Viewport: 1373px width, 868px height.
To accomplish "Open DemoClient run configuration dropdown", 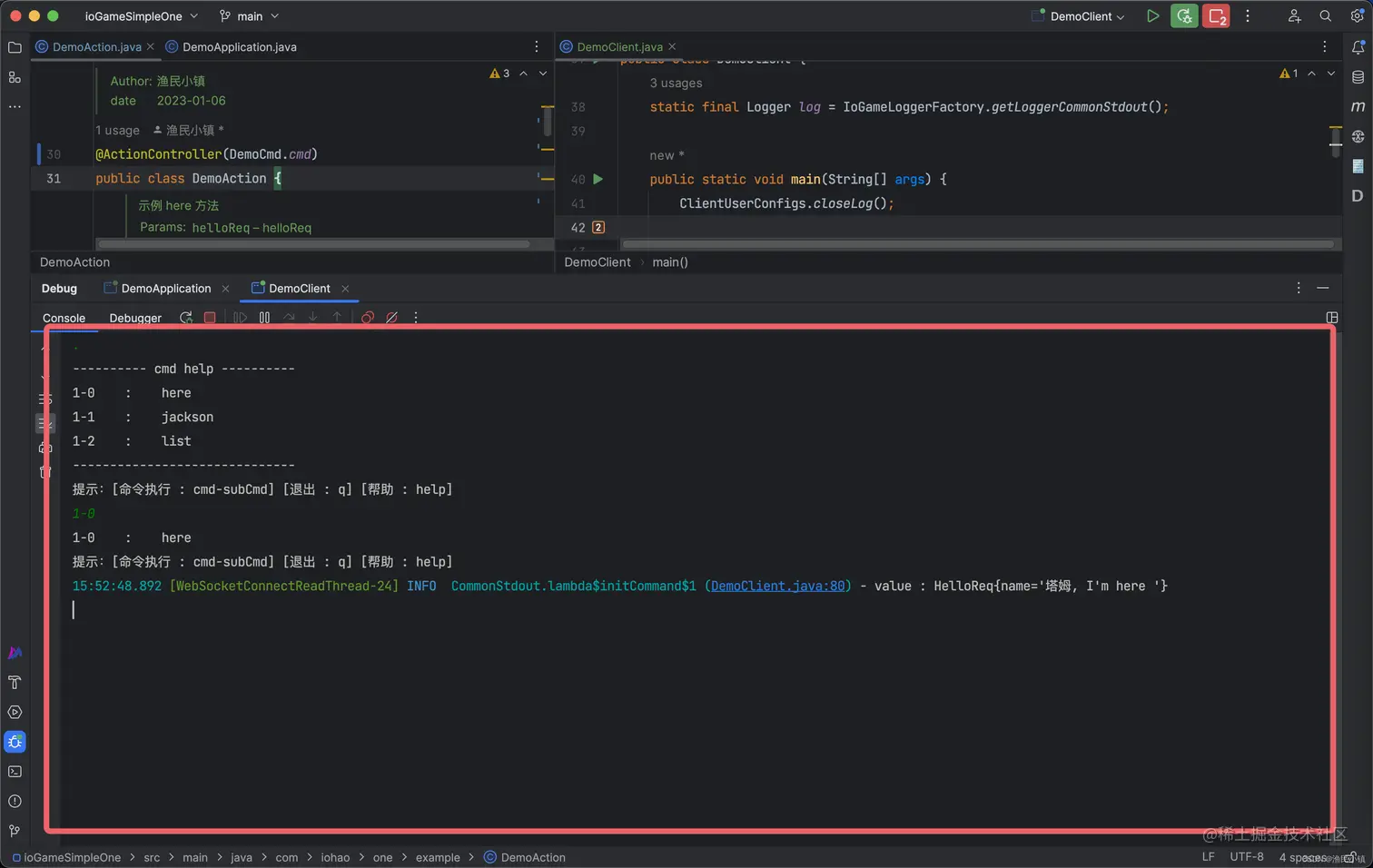I will pos(1078,16).
